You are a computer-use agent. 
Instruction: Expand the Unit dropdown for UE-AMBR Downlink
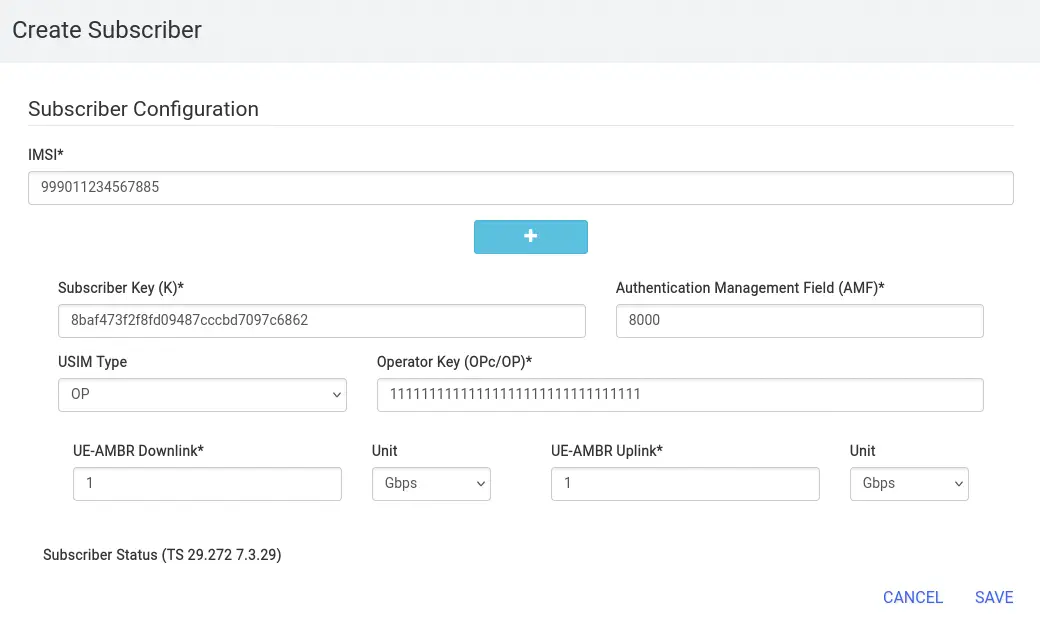coord(431,484)
